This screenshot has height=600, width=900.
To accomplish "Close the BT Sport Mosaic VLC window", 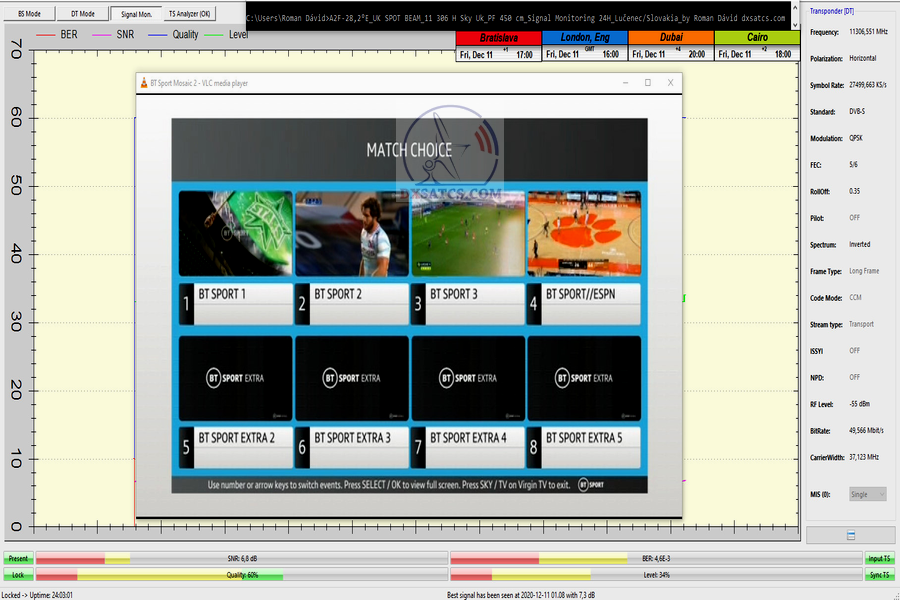I will pyautogui.click(x=670, y=83).
